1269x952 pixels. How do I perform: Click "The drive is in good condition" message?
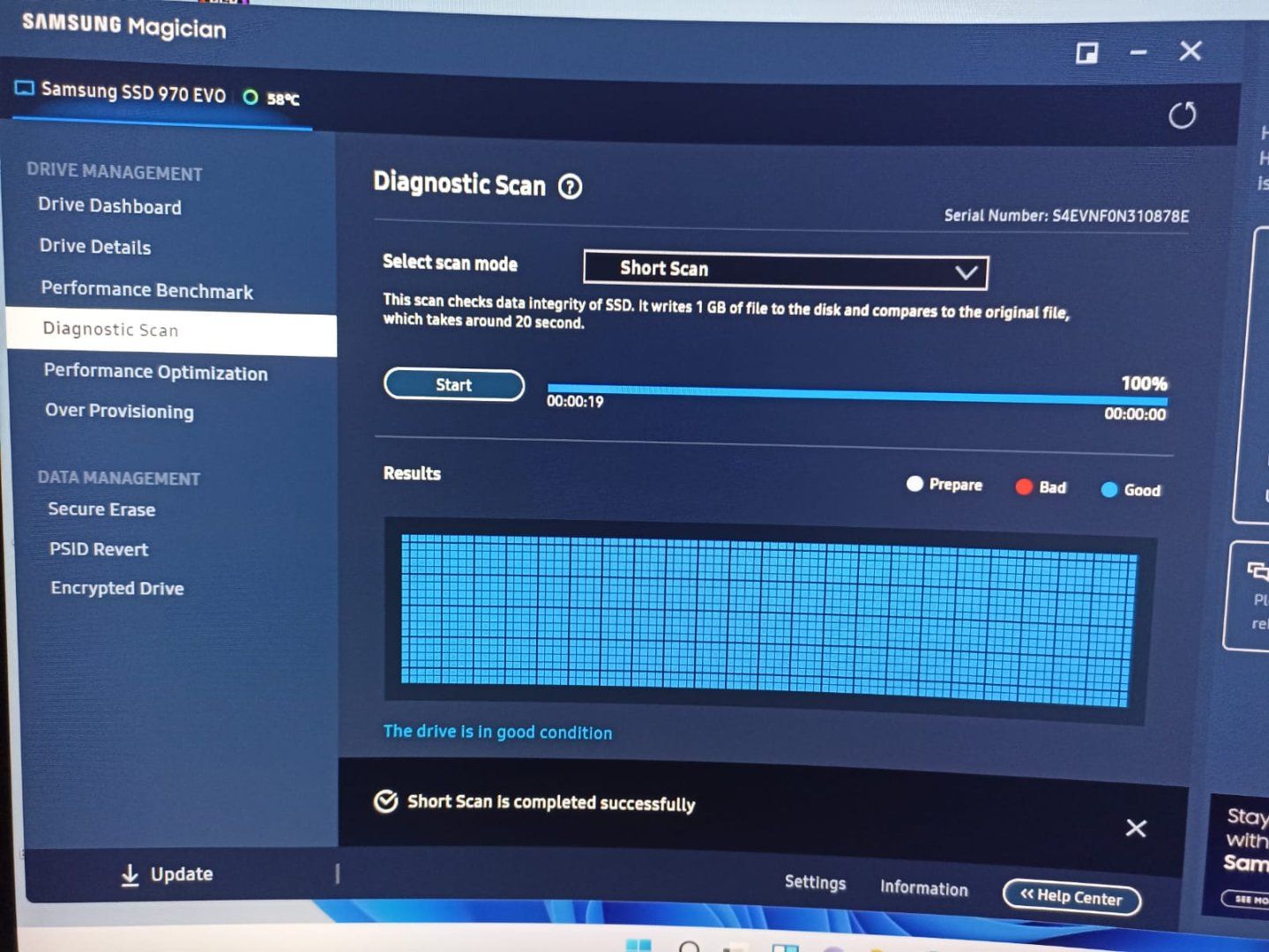click(x=497, y=732)
